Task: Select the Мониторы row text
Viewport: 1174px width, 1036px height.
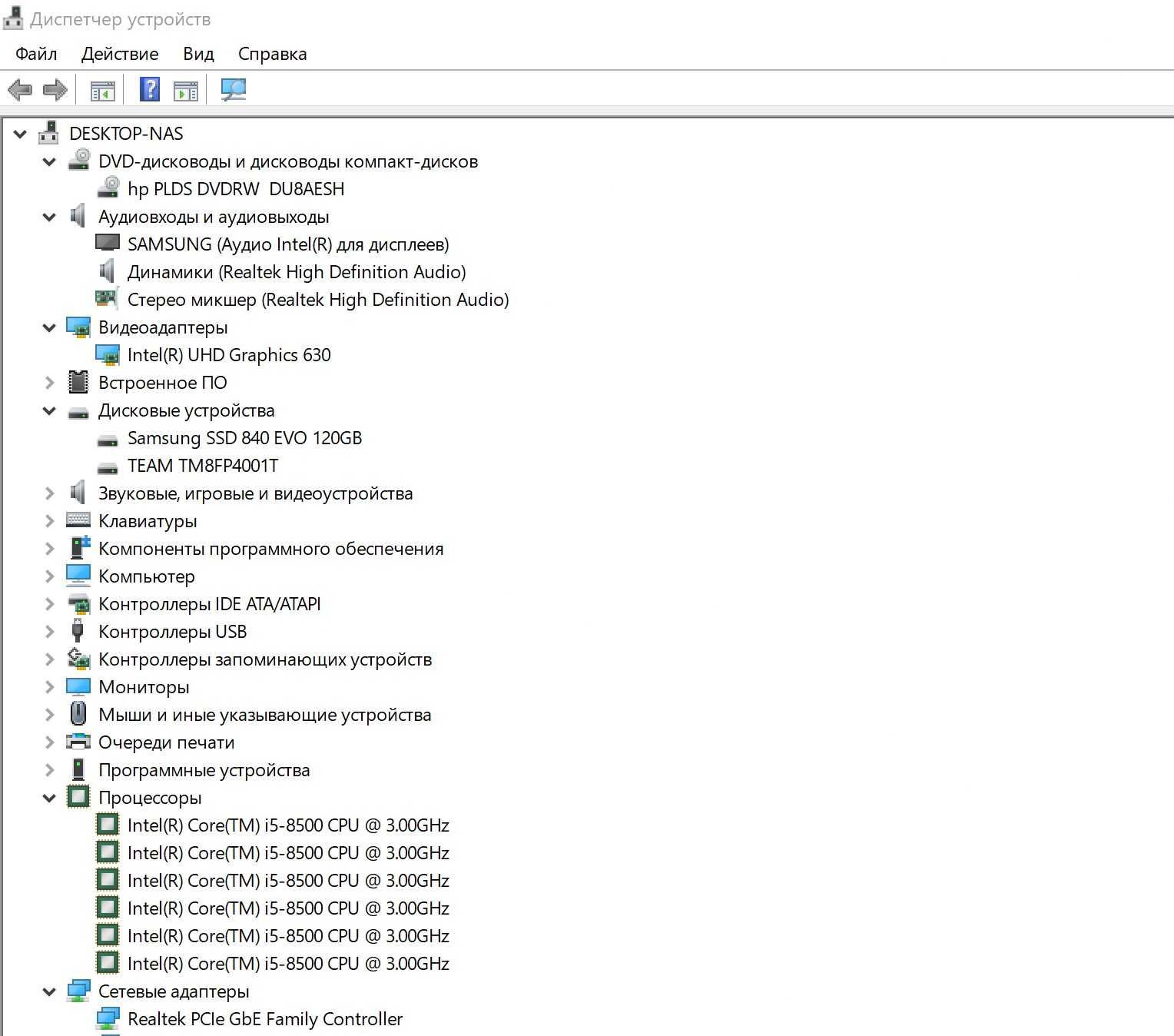Action: 144,687
